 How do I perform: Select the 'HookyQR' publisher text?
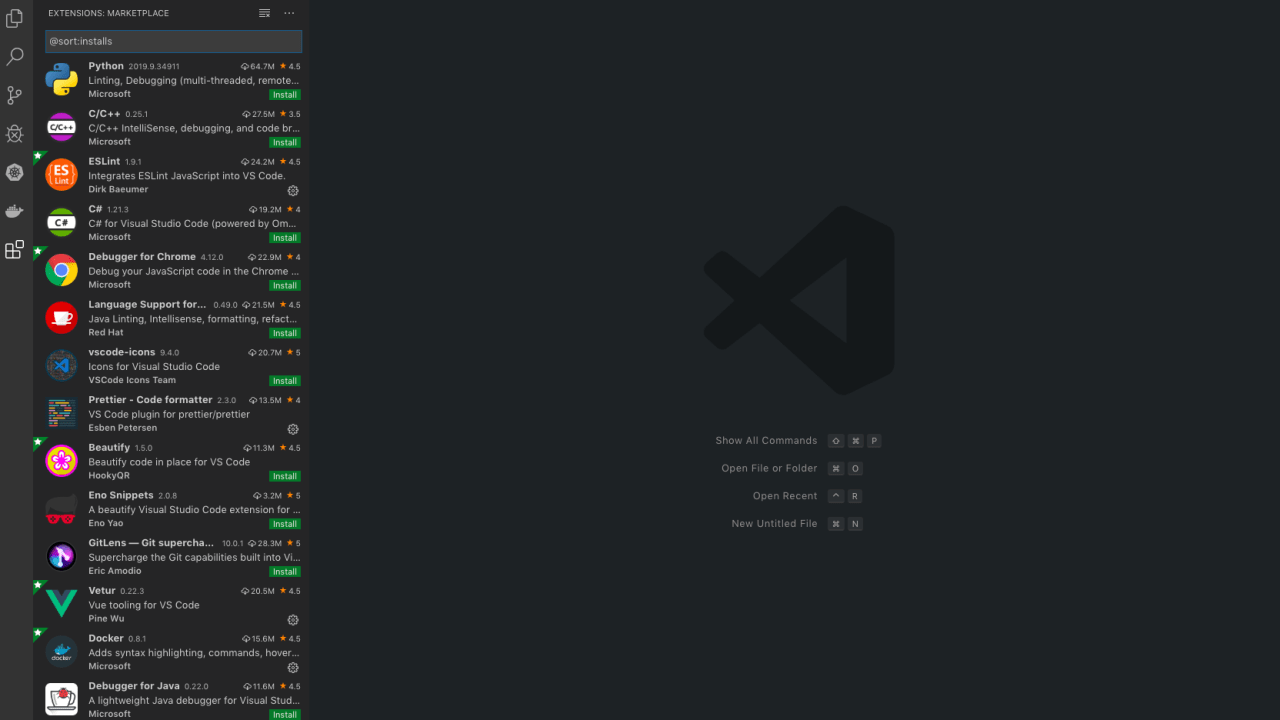tap(109, 476)
